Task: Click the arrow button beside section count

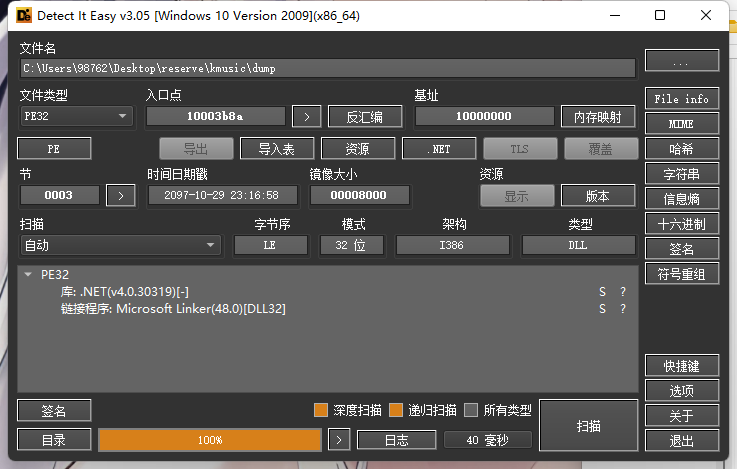Action: [120, 195]
